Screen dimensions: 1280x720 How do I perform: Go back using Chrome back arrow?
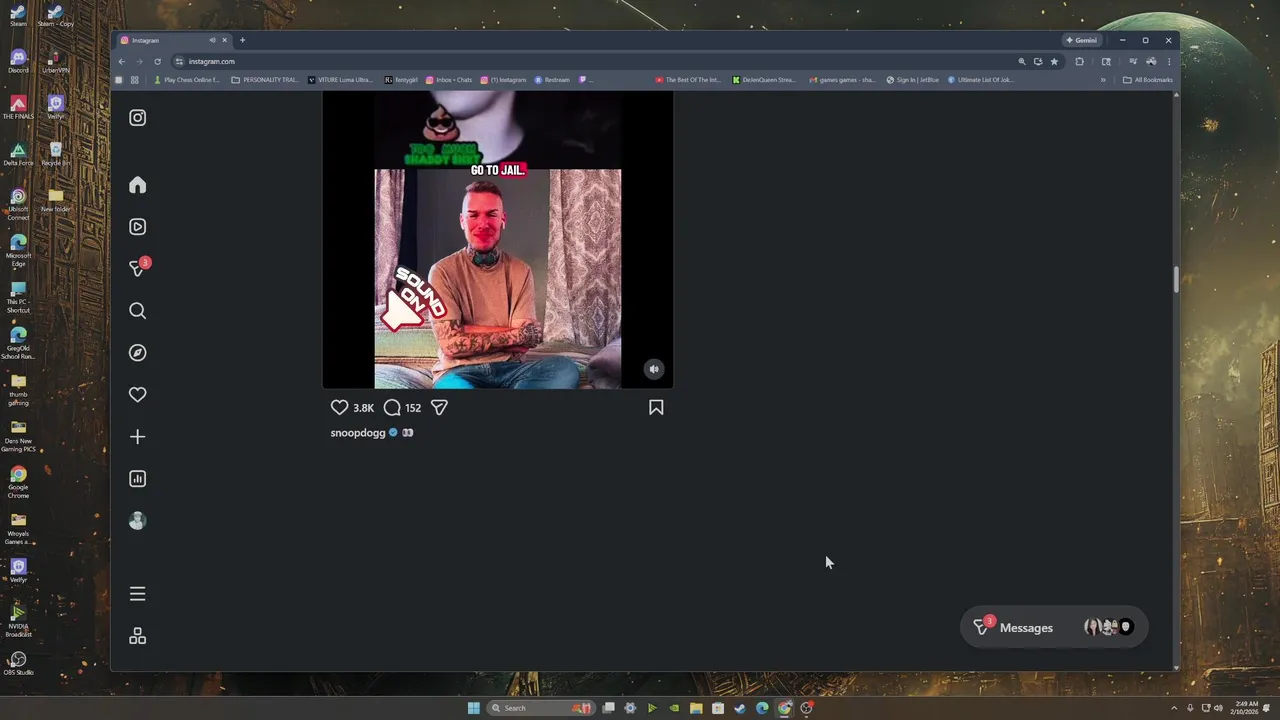click(x=122, y=61)
